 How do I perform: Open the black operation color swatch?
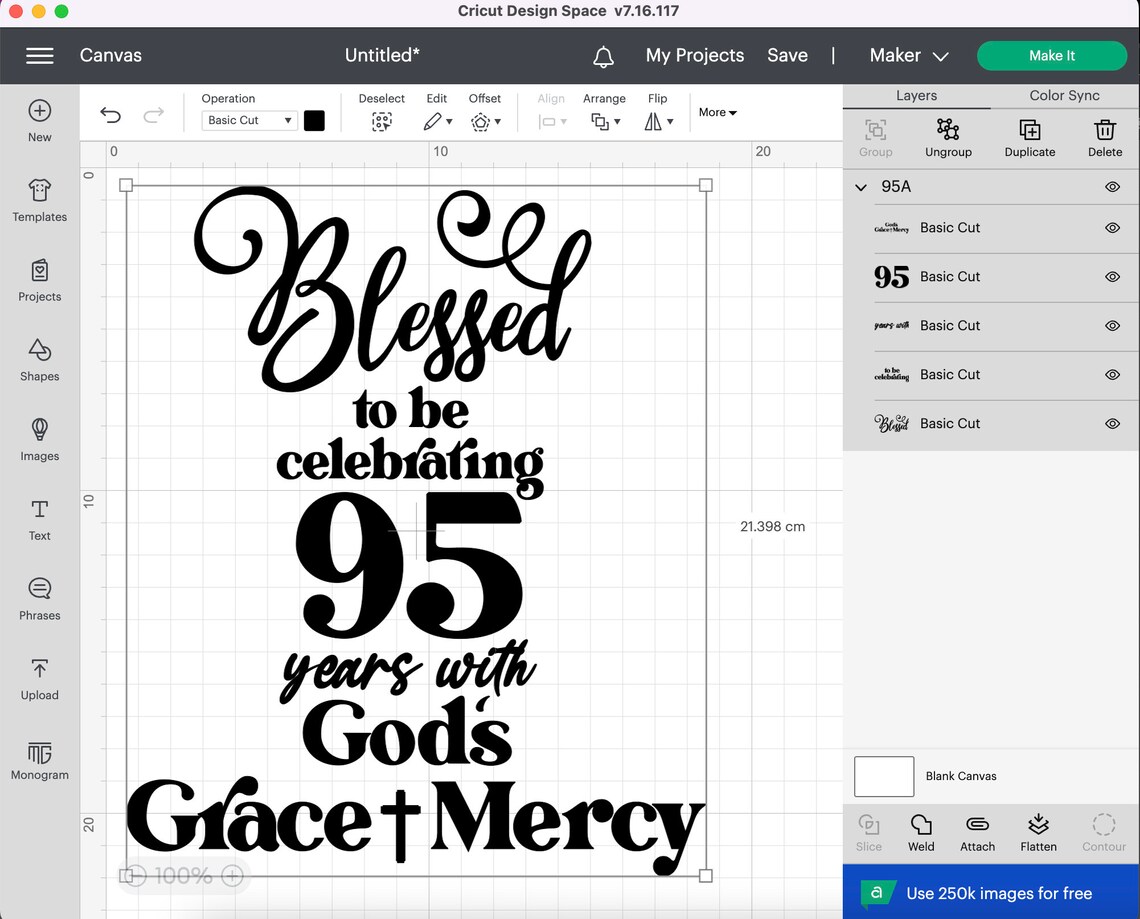coord(314,120)
